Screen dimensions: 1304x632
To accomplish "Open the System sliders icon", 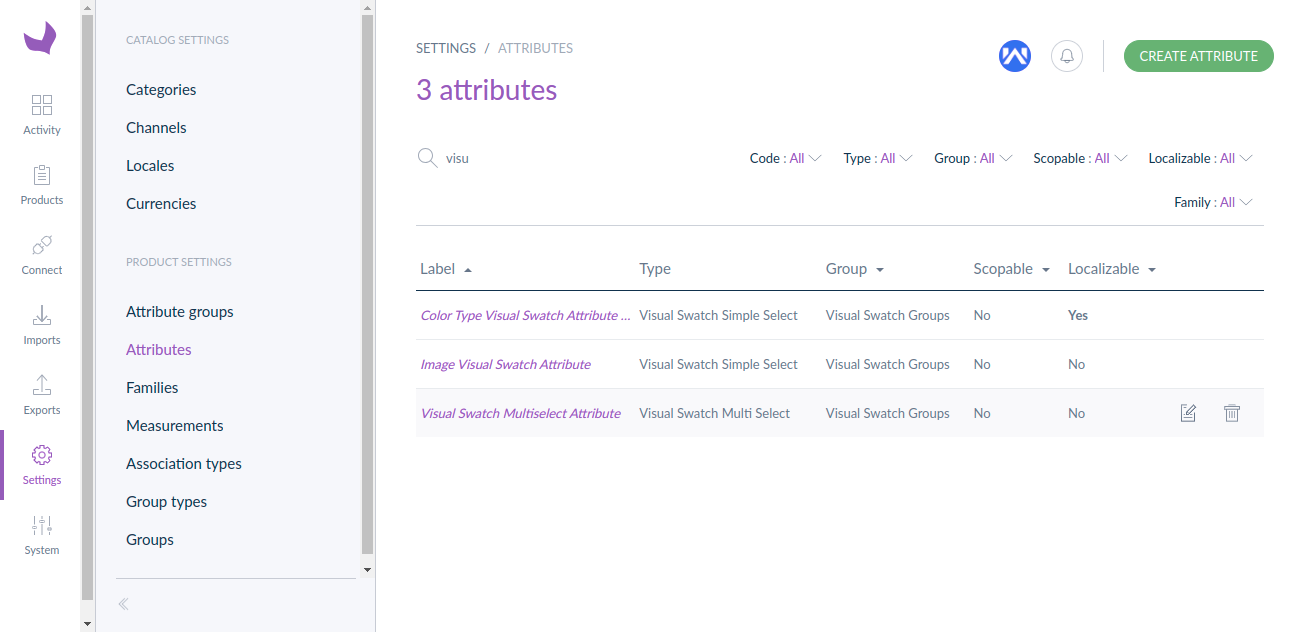I will [x=42, y=525].
